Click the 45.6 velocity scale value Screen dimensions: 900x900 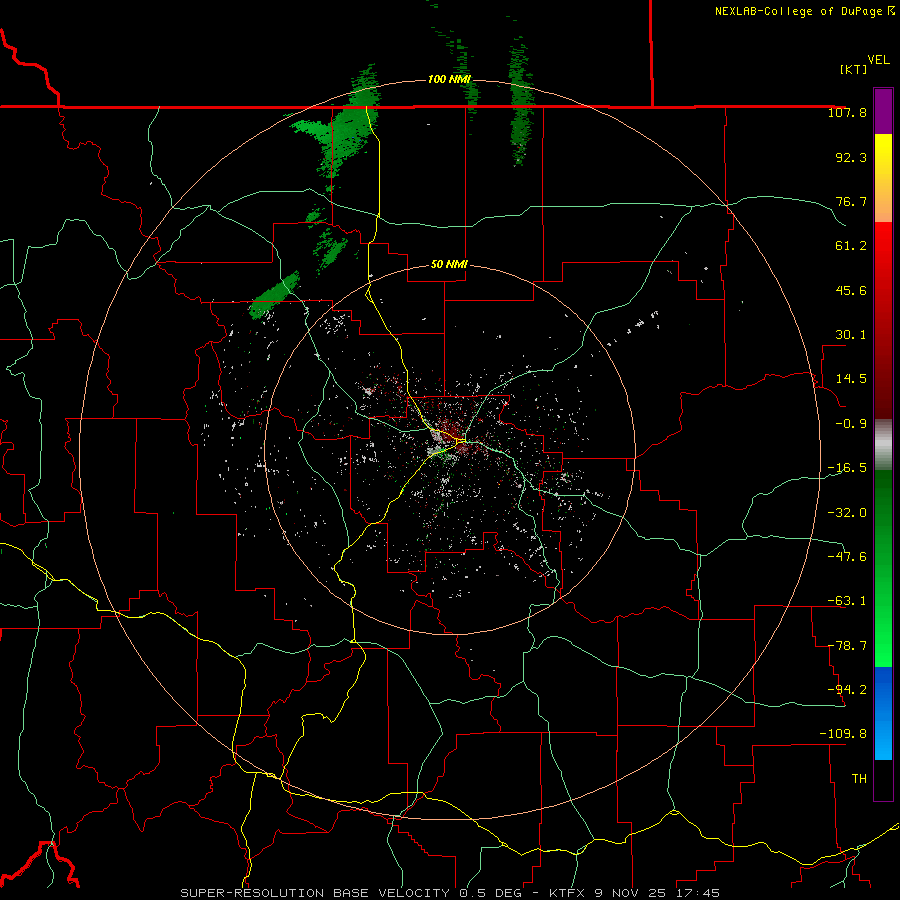point(851,290)
